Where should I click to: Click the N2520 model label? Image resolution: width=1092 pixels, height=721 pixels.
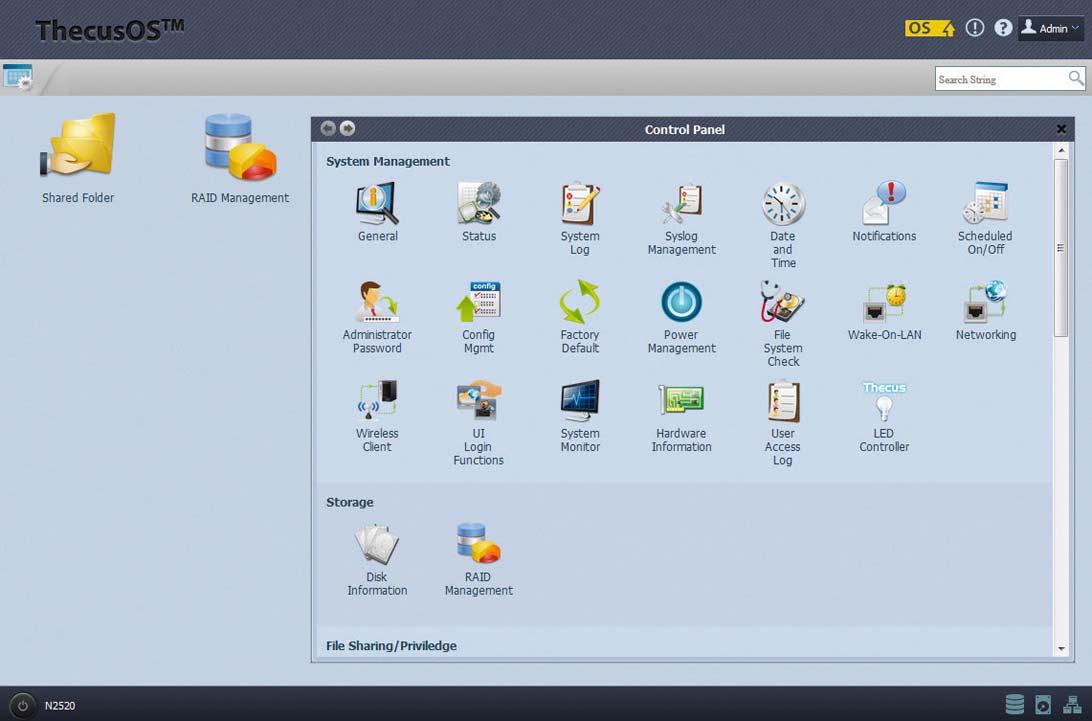point(60,706)
